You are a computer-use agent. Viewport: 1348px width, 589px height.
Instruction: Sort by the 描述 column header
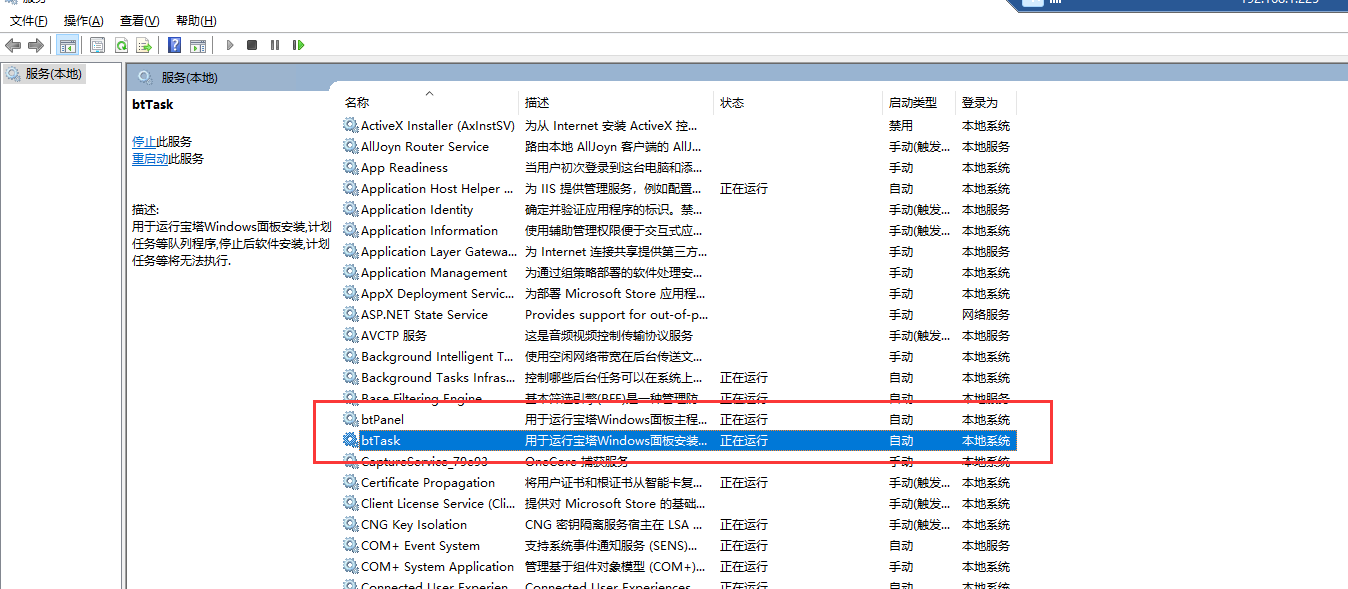(537, 103)
